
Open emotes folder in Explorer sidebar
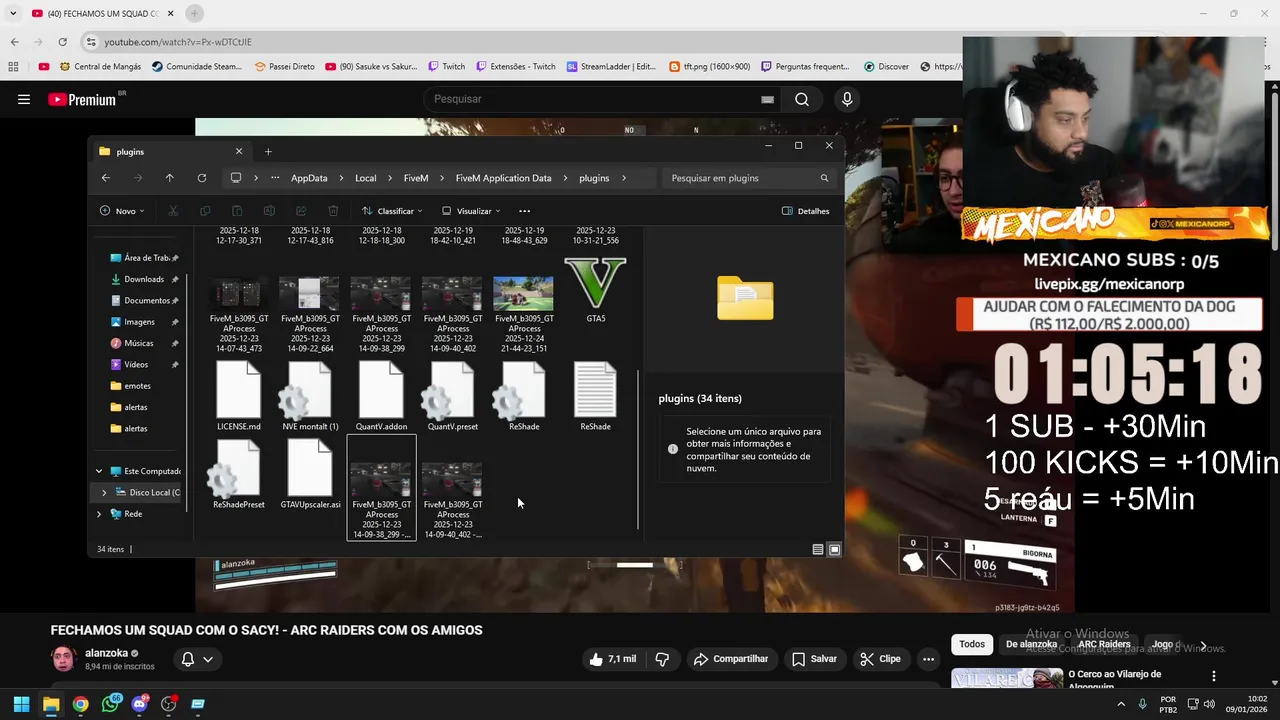point(138,386)
